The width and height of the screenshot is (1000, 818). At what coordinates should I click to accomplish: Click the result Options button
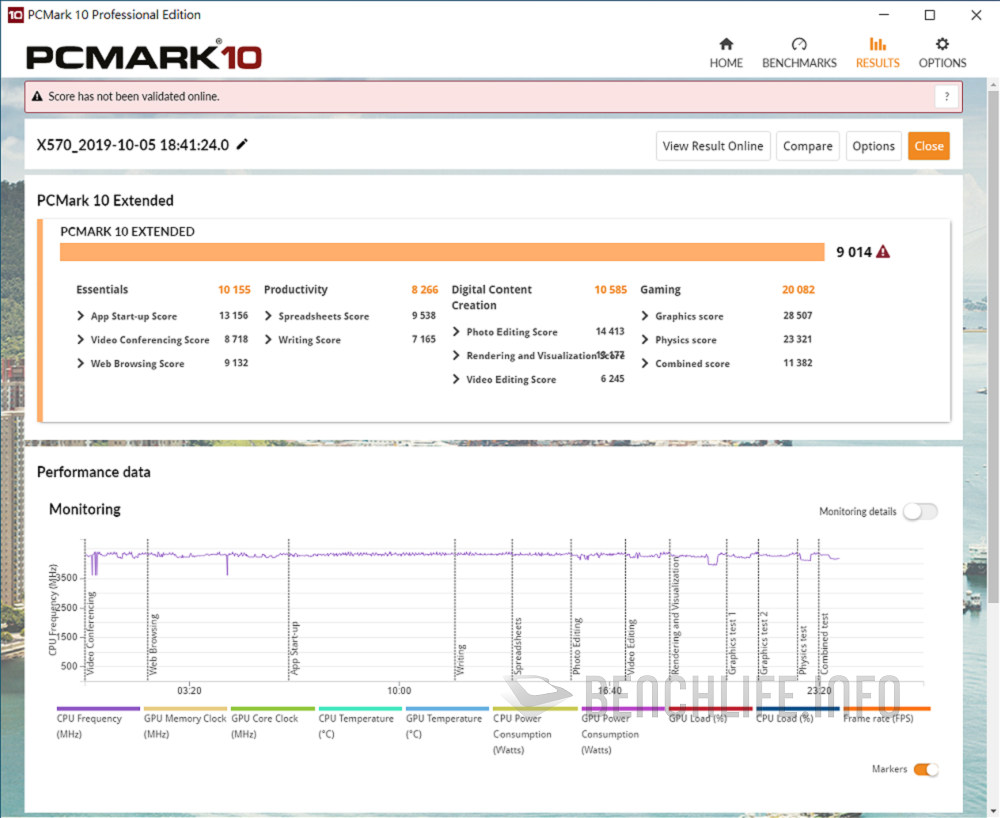(x=873, y=146)
